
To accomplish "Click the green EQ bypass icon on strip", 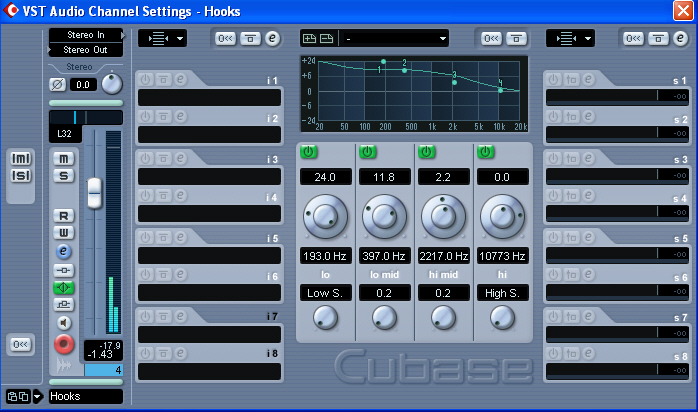I will coord(64,287).
